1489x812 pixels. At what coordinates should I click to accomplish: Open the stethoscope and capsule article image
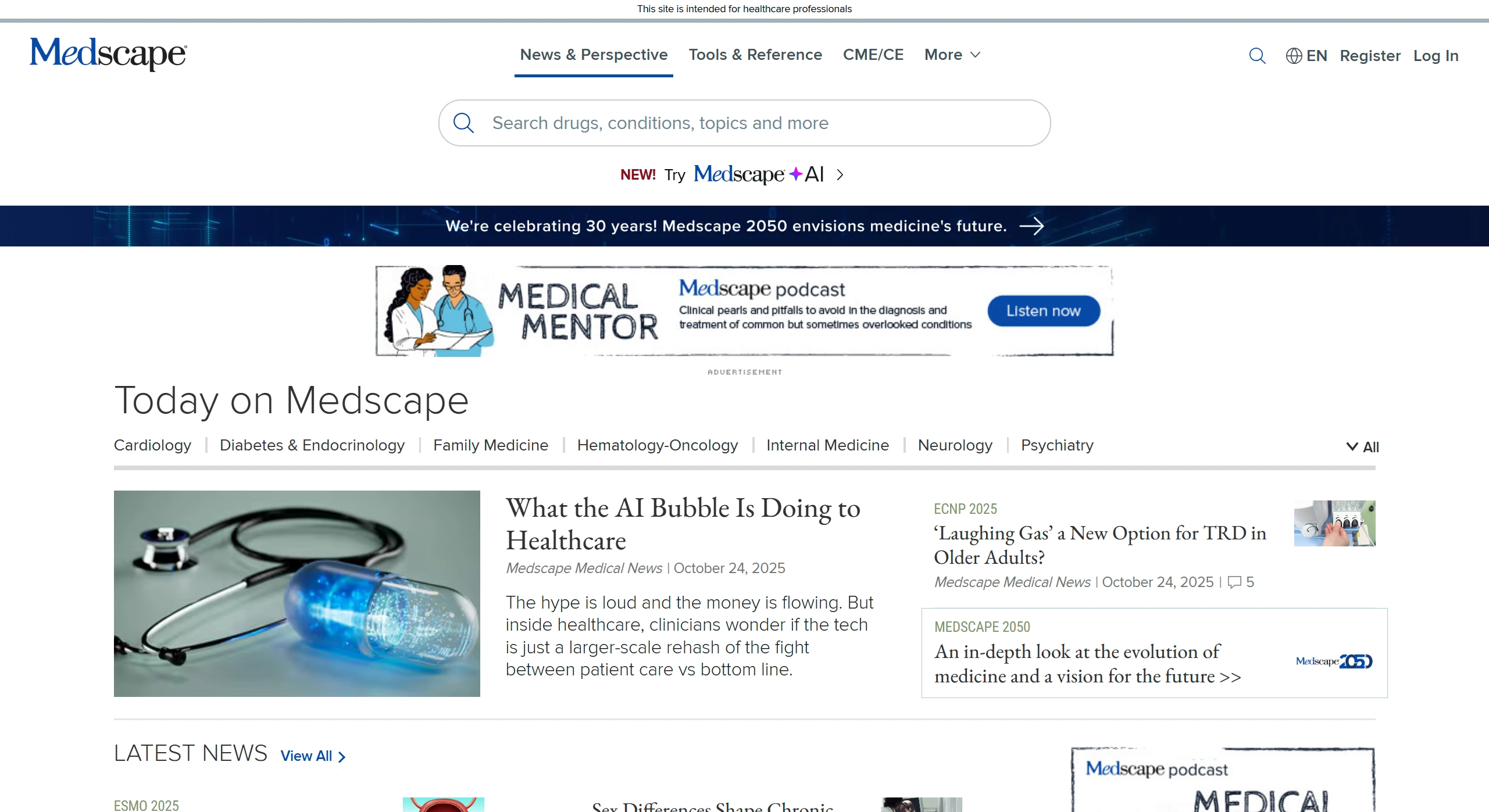[297, 593]
